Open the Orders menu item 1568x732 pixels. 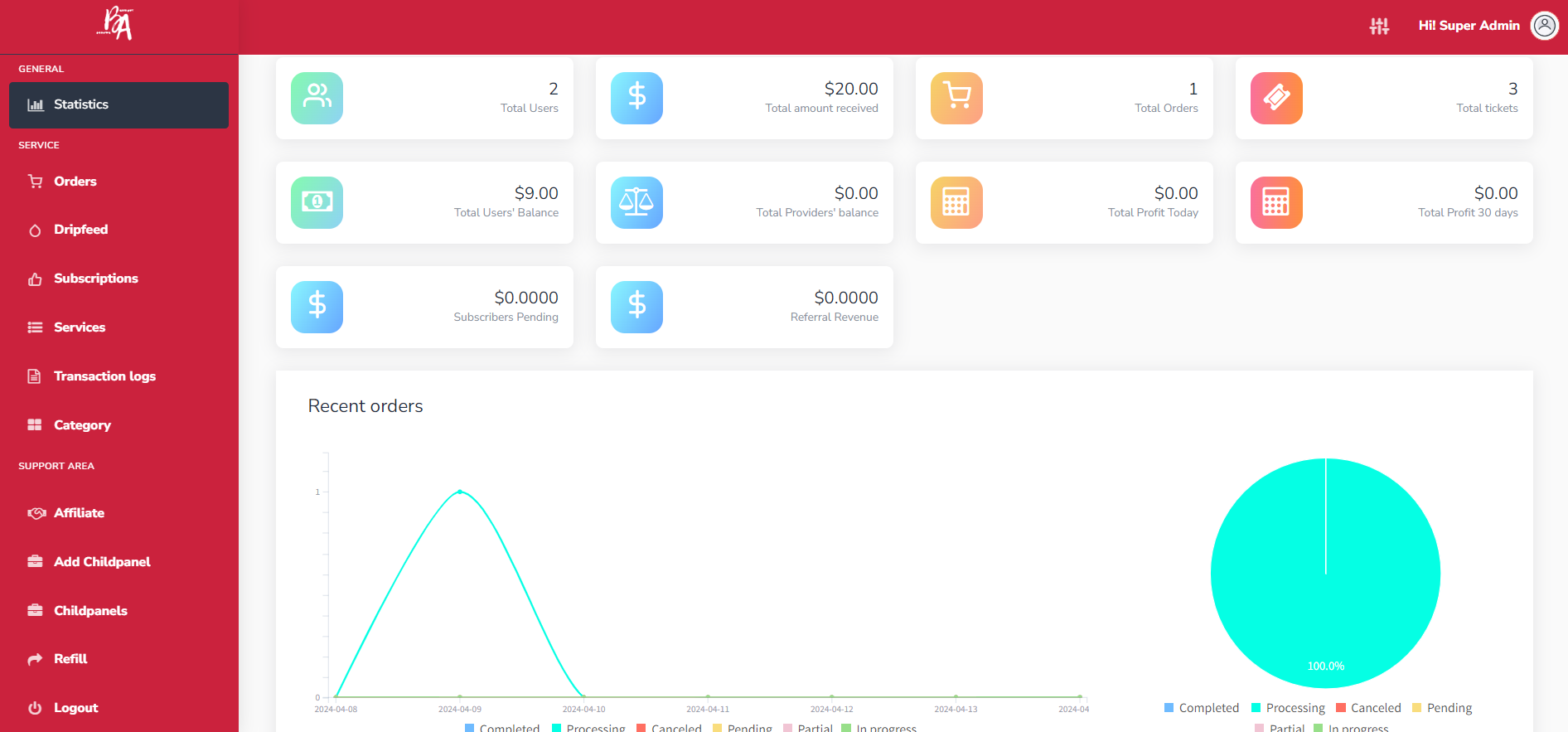[75, 182]
